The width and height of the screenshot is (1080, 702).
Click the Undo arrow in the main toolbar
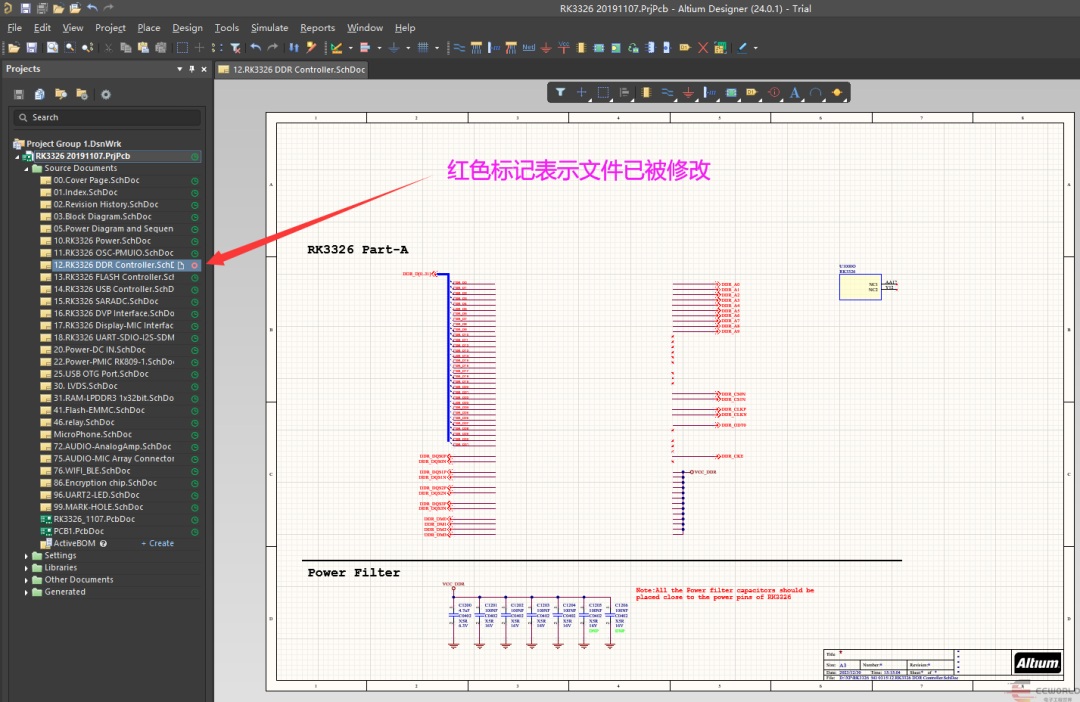(256, 47)
